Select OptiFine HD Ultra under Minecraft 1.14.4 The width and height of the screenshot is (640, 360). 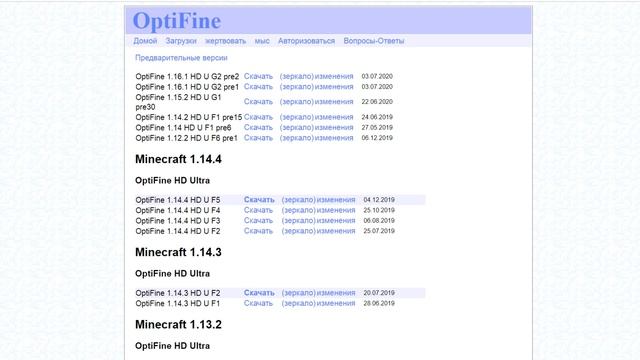pos(172,180)
